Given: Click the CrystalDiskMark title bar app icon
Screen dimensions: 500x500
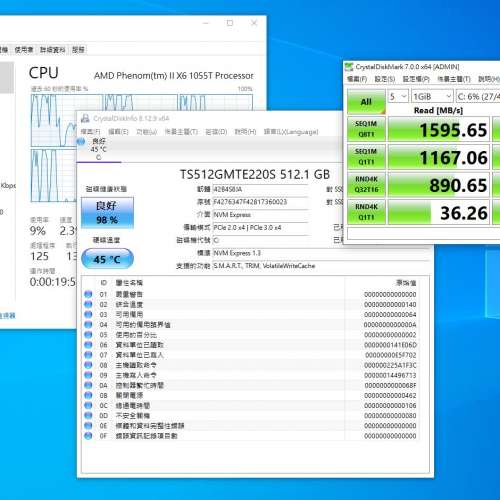Looking at the screenshot, I should [349, 67].
